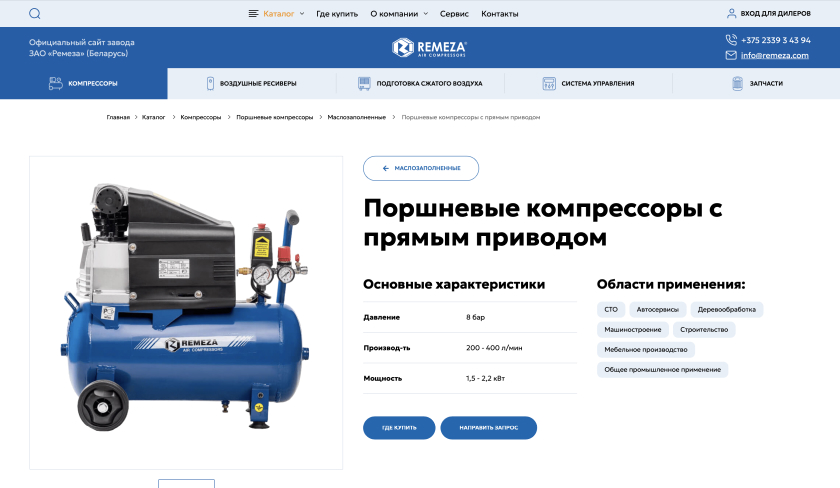Click the control system icon
Viewport: 840px width, 488px height.
[x=549, y=83]
